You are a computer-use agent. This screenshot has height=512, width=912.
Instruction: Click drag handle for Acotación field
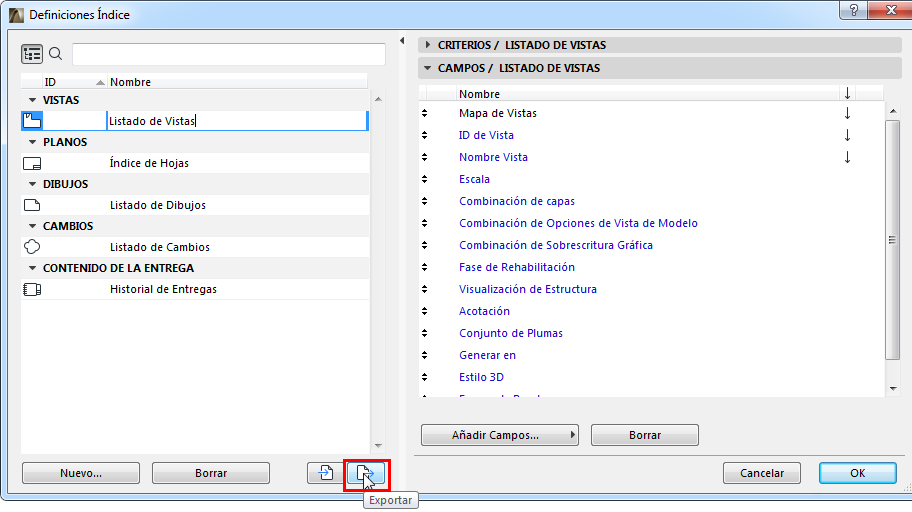425,311
